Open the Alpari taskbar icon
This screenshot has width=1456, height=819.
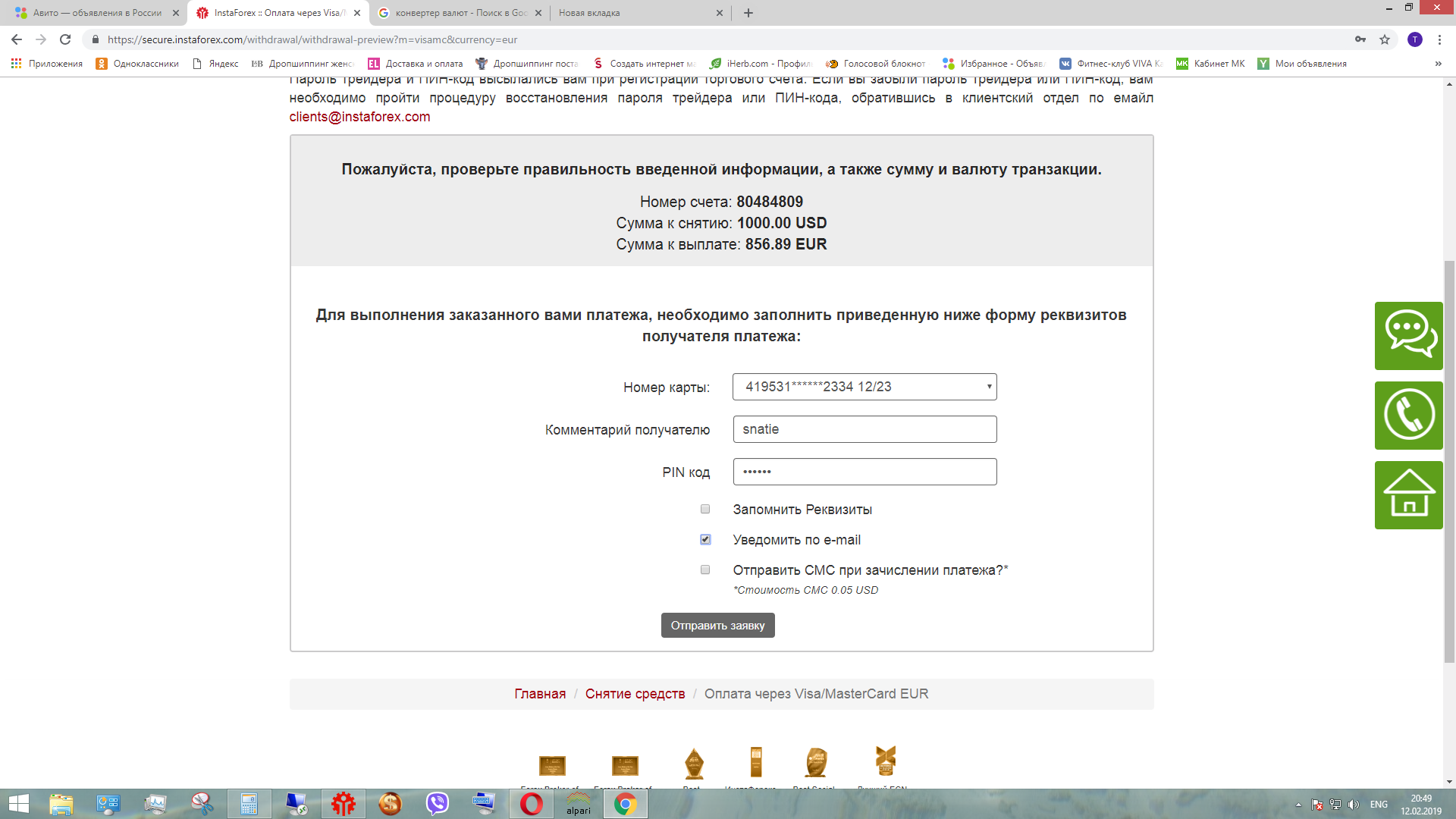point(578,804)
